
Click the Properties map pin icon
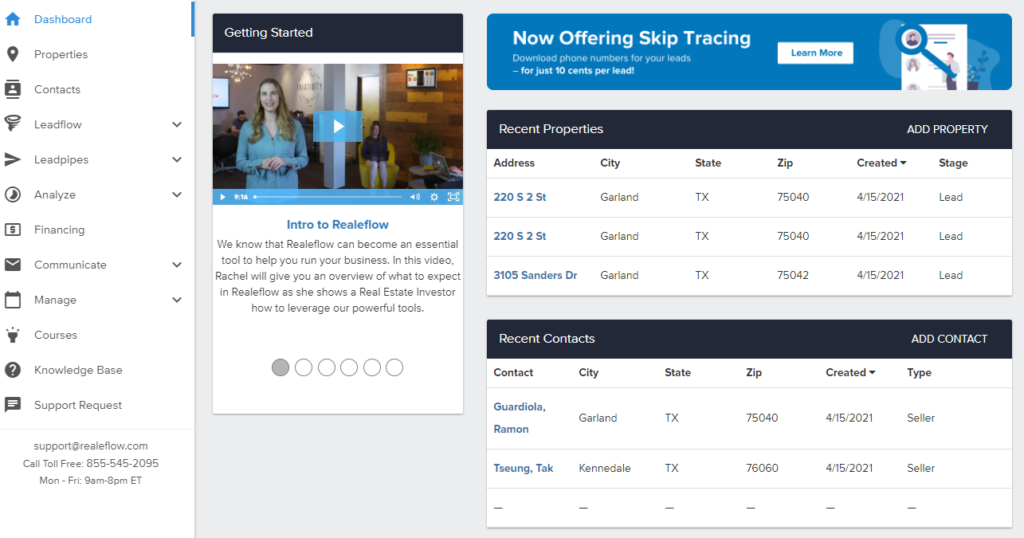click(12, 54)
